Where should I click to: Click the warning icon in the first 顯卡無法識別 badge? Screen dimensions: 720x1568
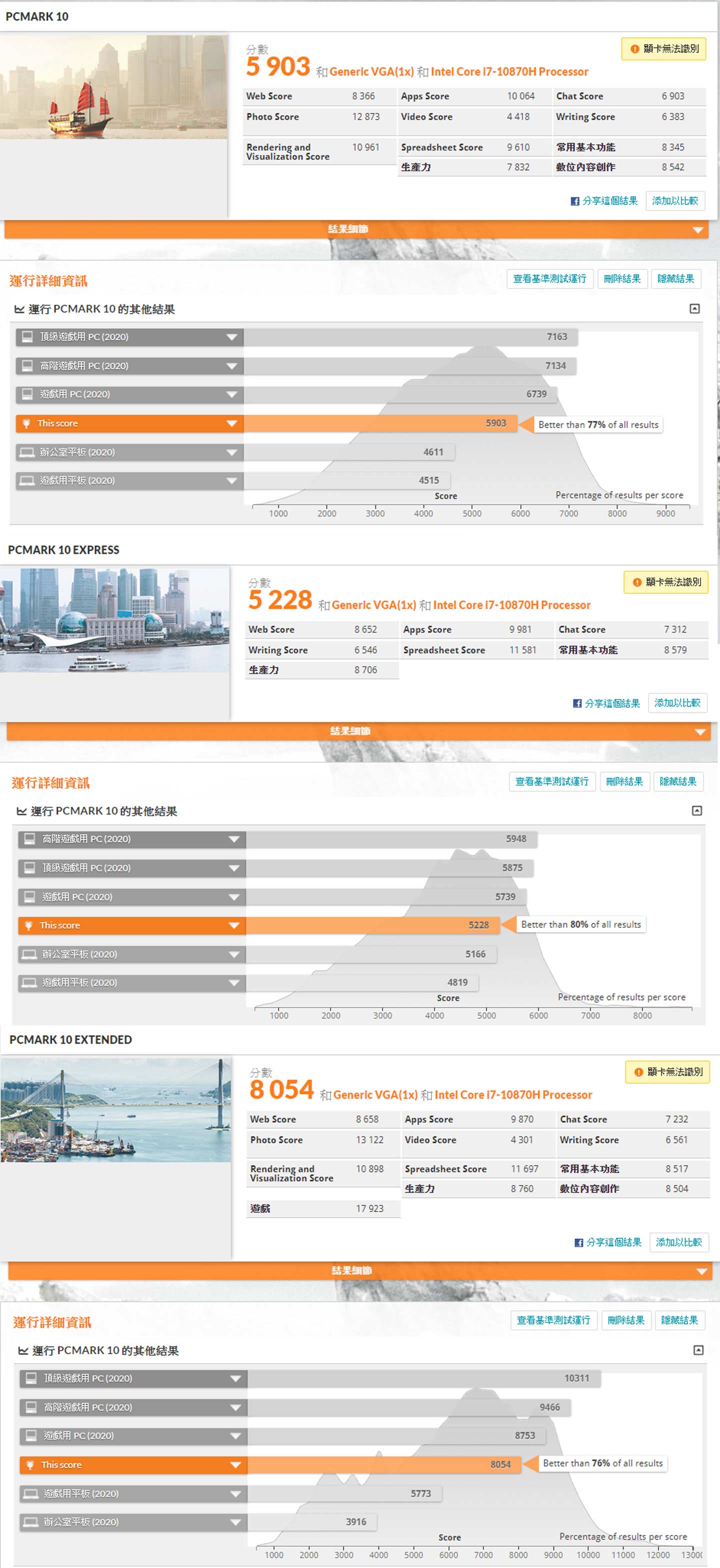(634, 48)
